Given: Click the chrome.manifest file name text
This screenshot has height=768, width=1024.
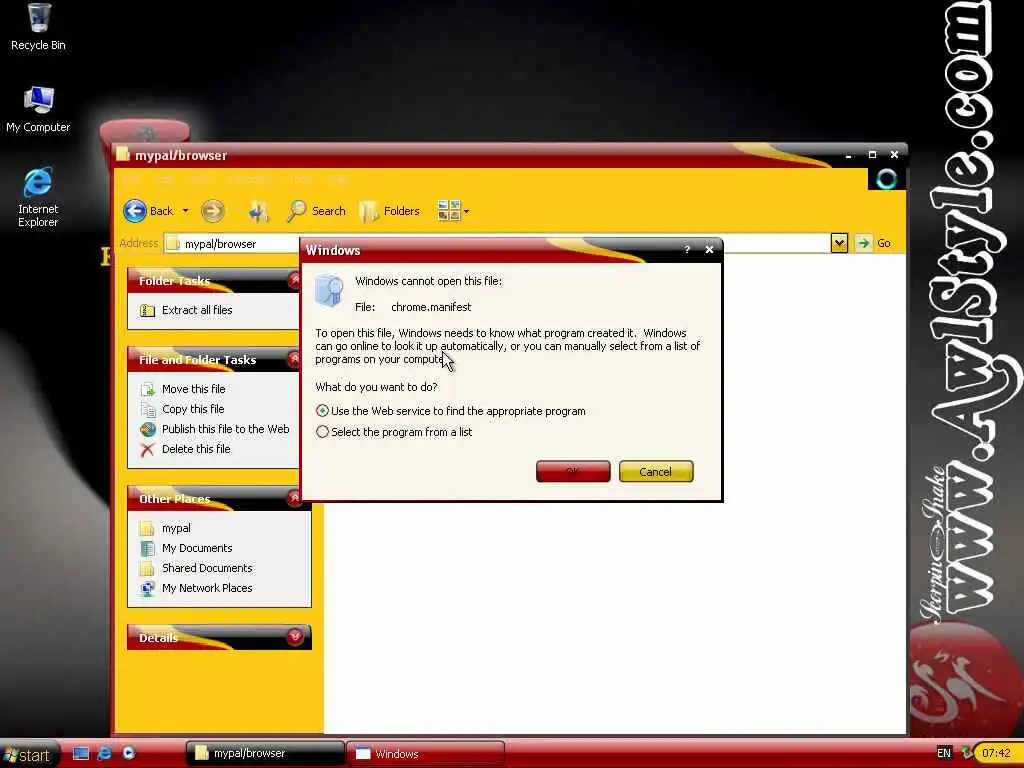Looking at the screenshot, I should [x=431, y=307].
